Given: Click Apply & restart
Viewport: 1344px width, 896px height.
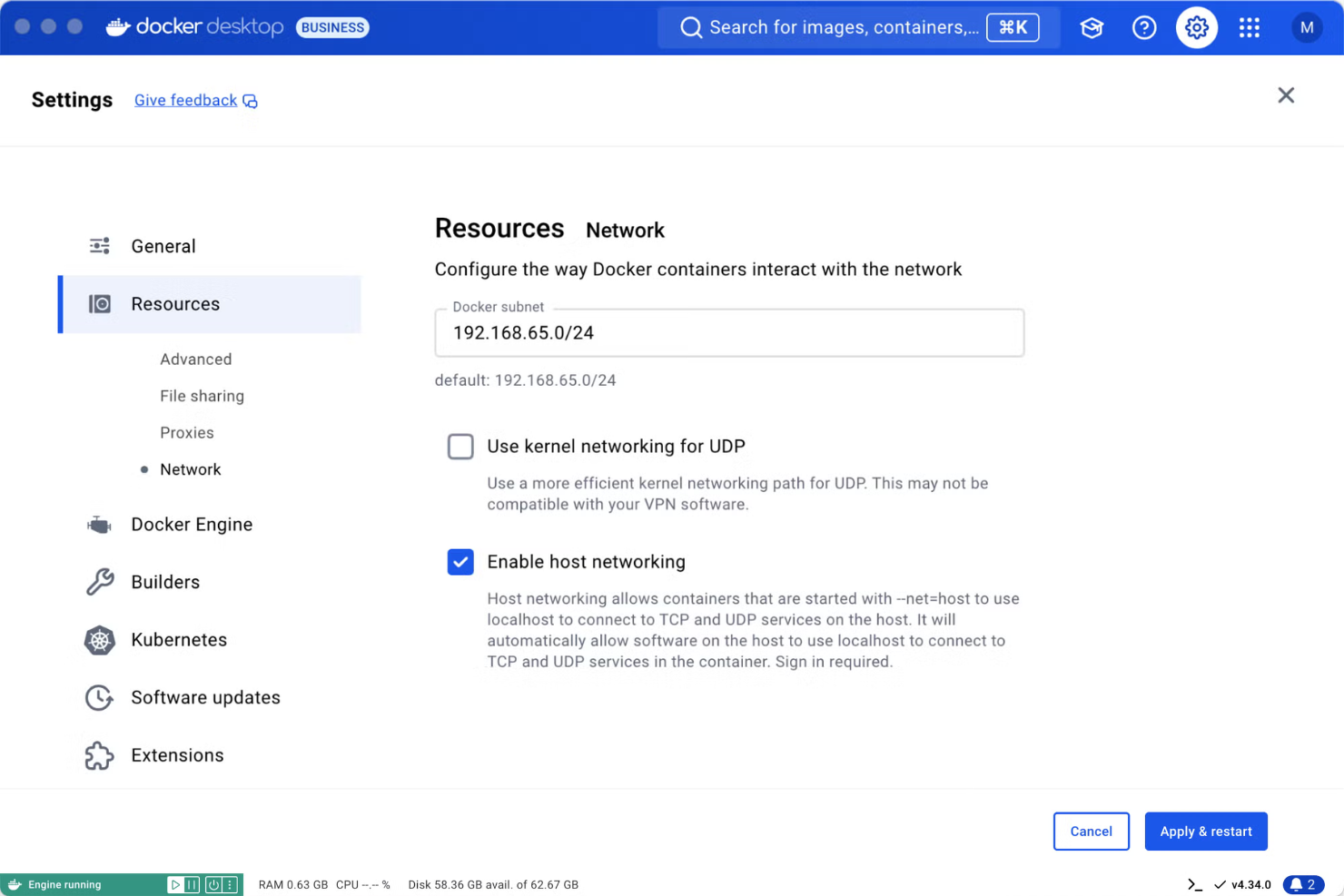Looking at the screenshot, I should [1206, 831].
